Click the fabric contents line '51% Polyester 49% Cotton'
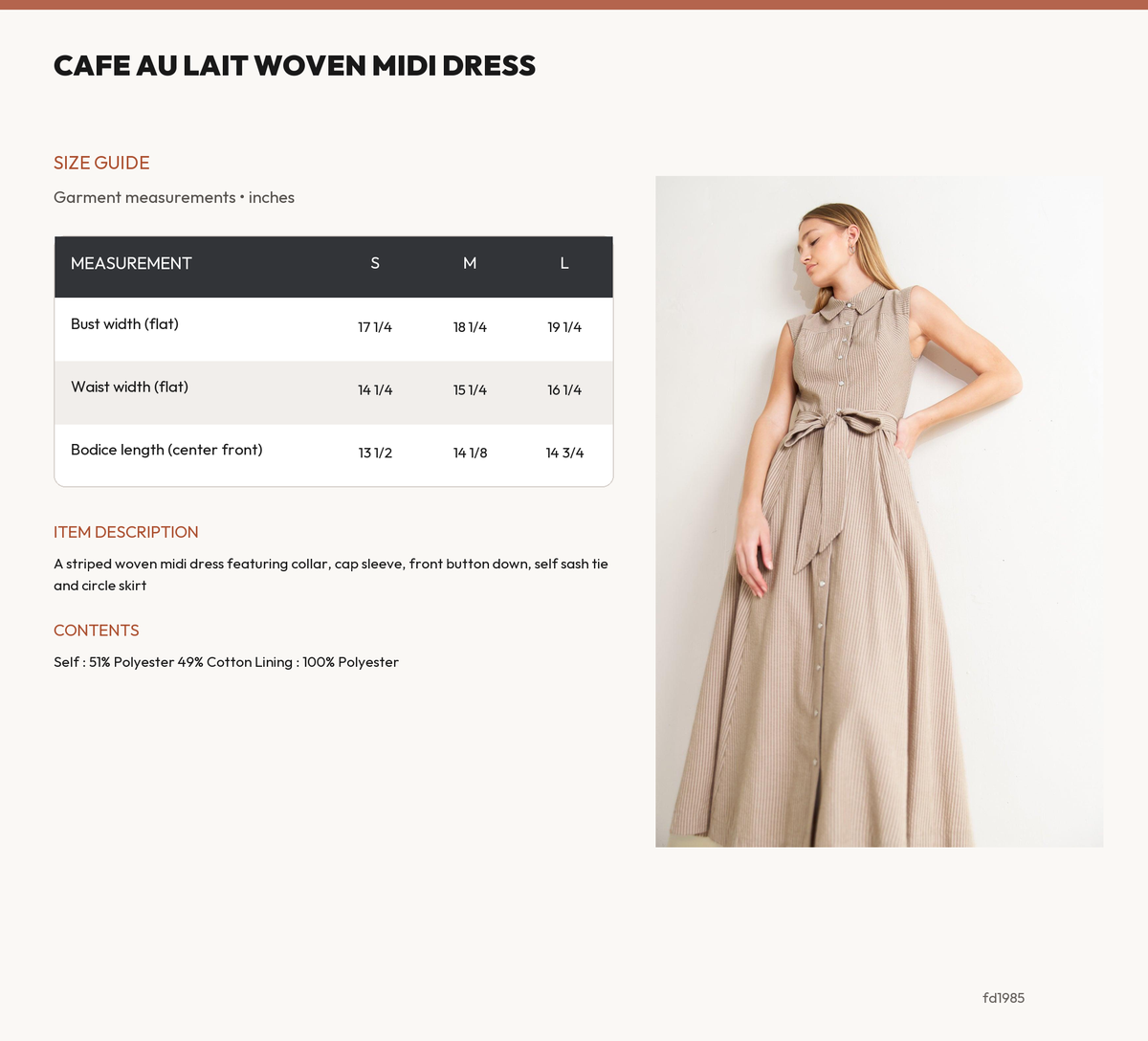 226,662
